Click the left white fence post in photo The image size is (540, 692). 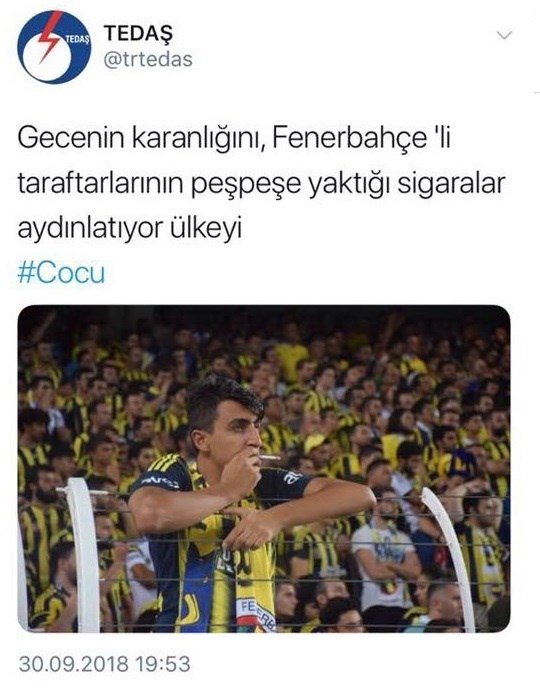pos(84,555)
